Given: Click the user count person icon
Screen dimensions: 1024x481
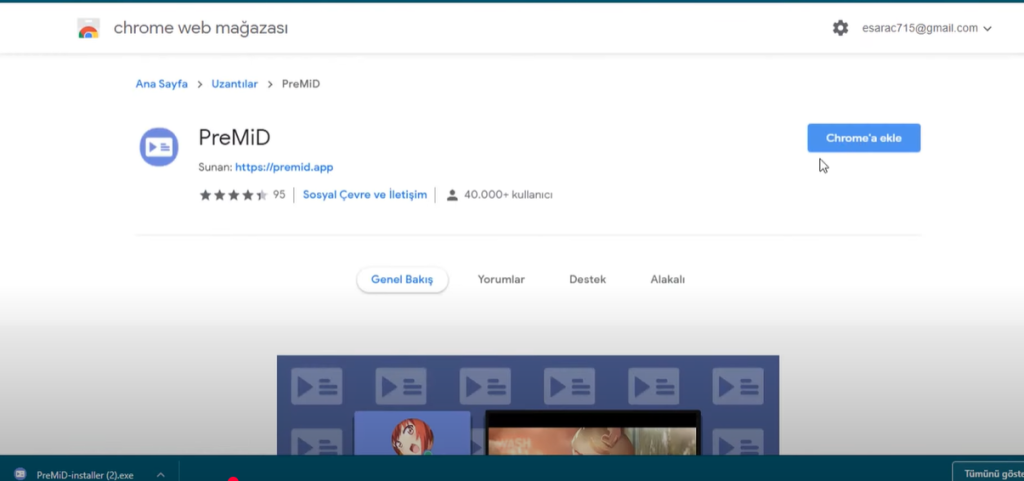Looking at the screenshot, I should click(x=452, y=194).
